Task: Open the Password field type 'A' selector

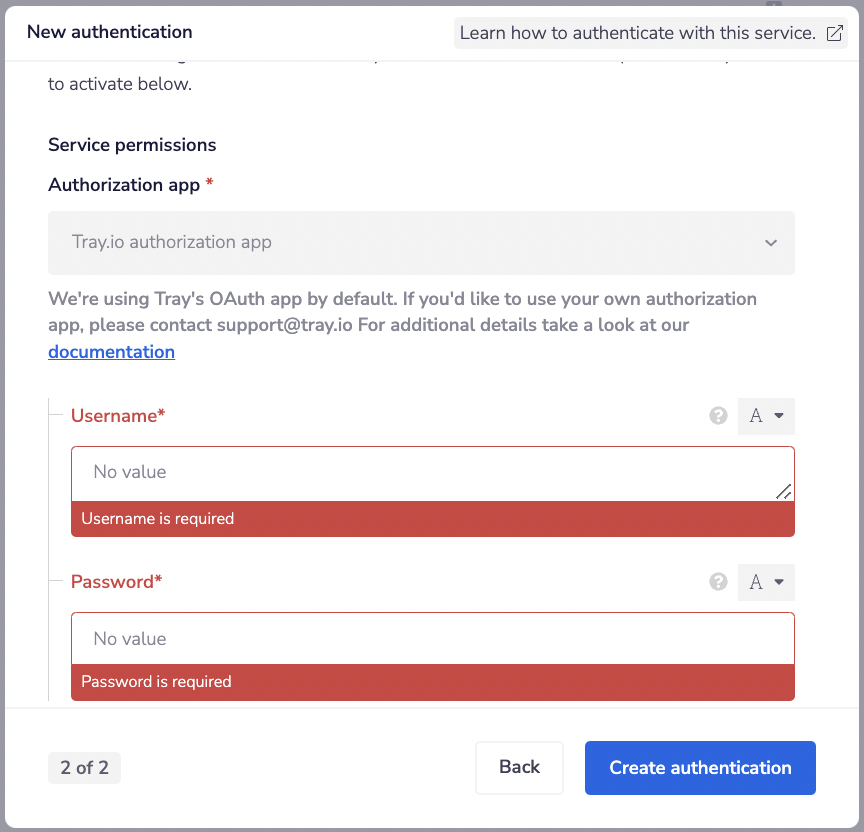Action: (x=766, y=582)
